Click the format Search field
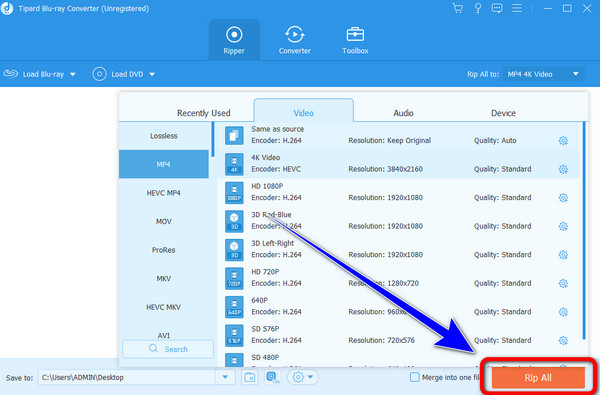The width and height of the screenshot is (600, 395). [x=168, y=349]
